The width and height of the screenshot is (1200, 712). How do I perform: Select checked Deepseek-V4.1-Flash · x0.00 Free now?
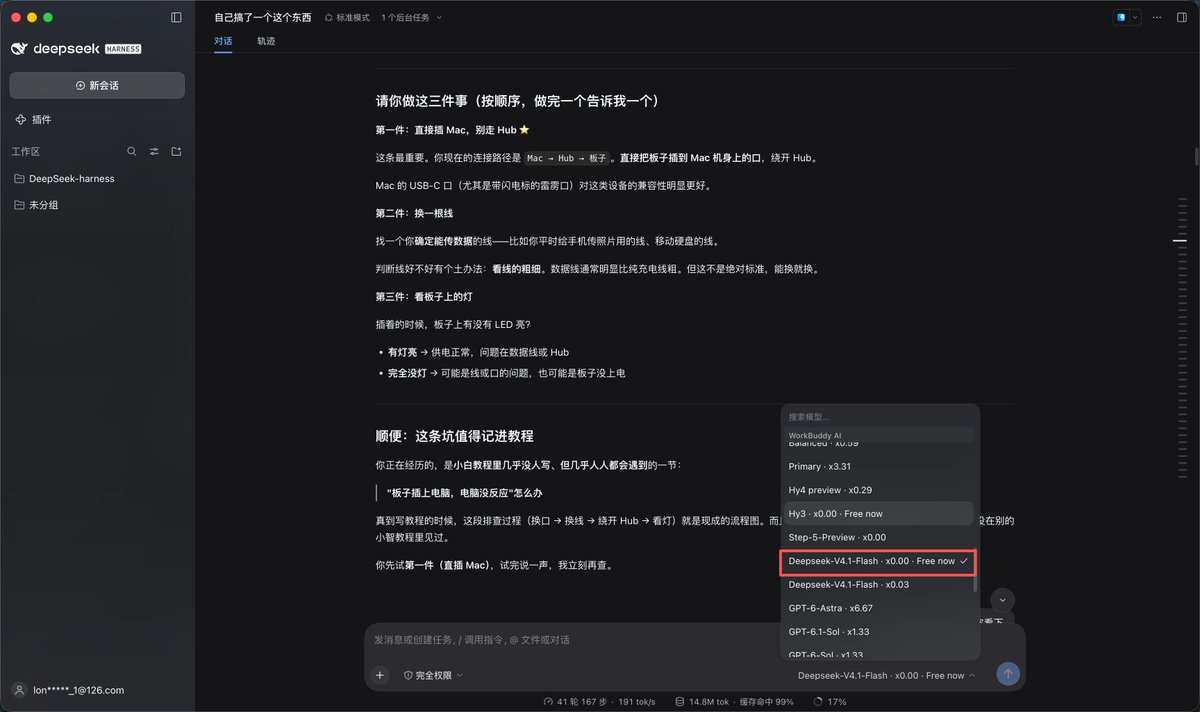pyautogui.click(x=878, y=561)
